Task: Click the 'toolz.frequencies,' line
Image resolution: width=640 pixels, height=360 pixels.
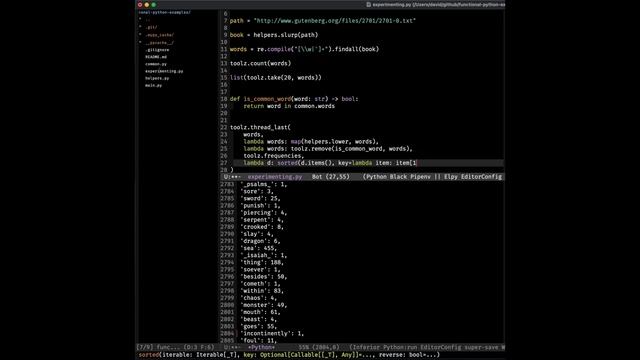Action: pyautogui.click(x=273, y=156)
